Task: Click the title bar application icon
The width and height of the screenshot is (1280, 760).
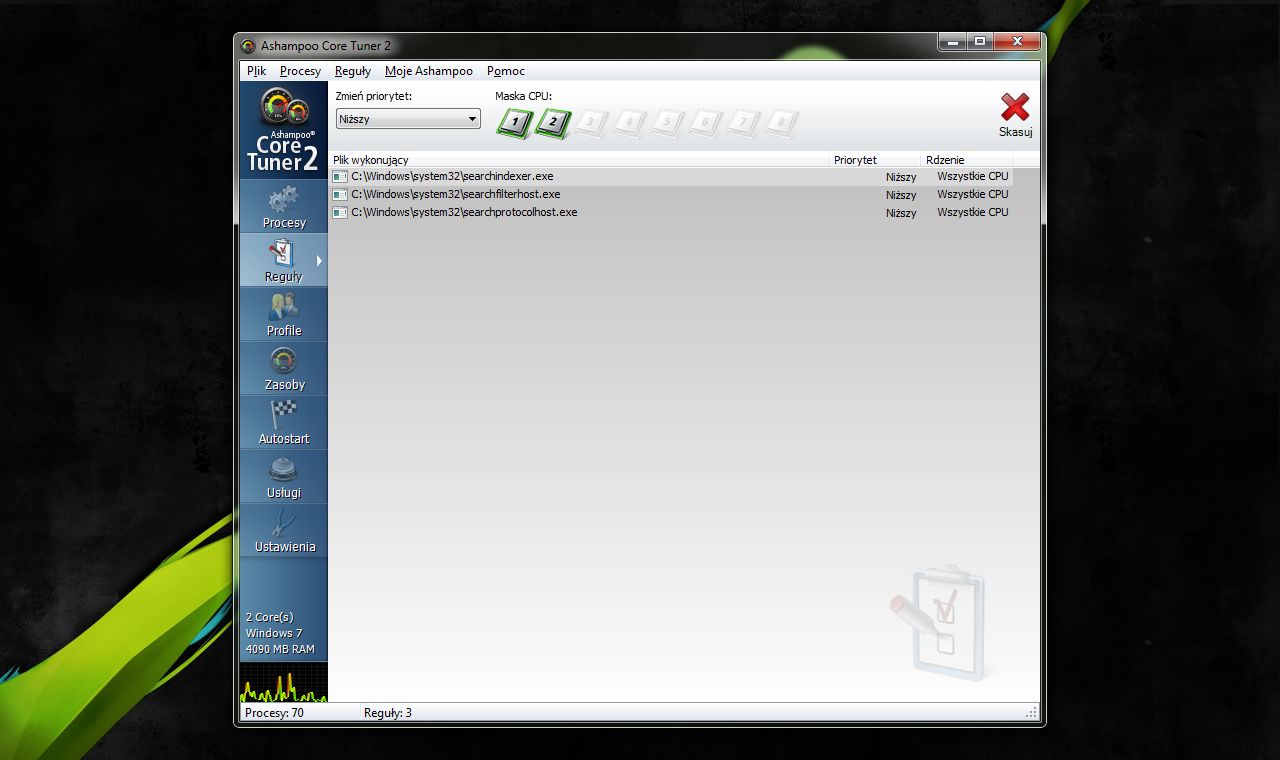Action: click(248, 46)
